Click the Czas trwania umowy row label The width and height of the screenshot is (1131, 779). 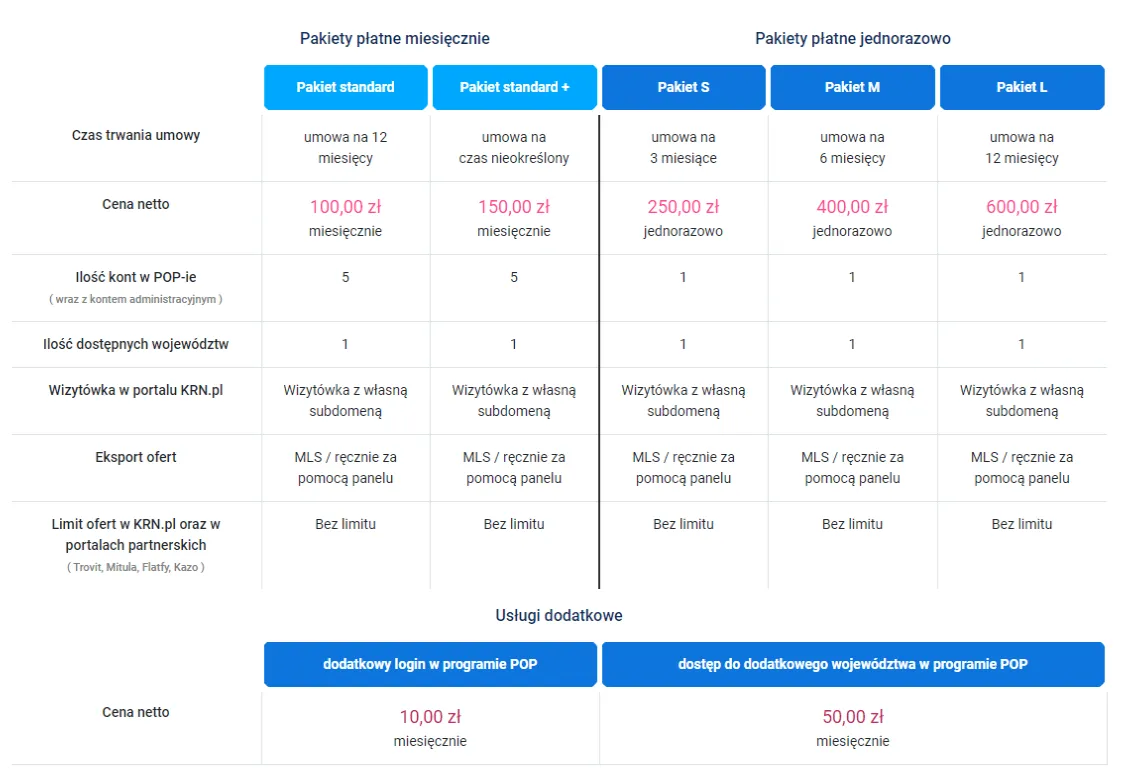pyautogui.click(x=136, y=135)
